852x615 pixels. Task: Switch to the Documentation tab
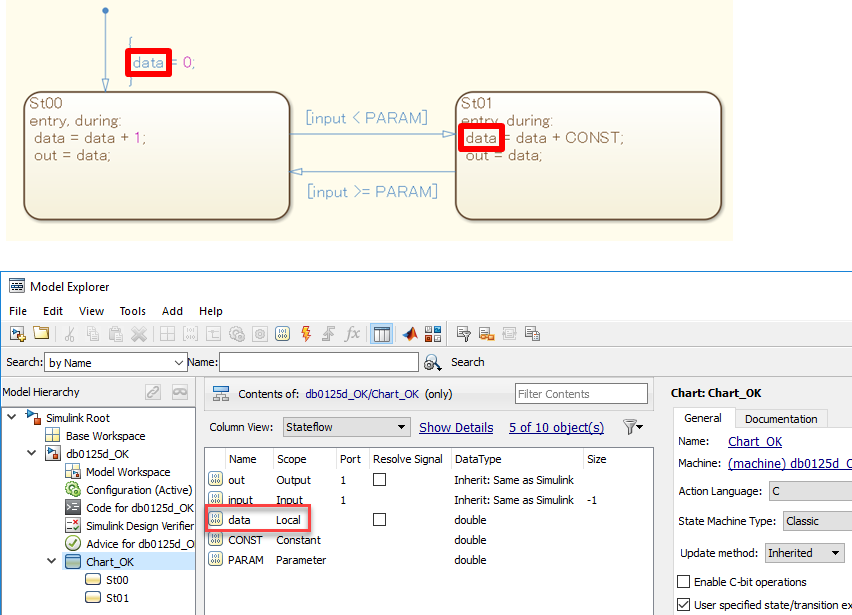781,419
